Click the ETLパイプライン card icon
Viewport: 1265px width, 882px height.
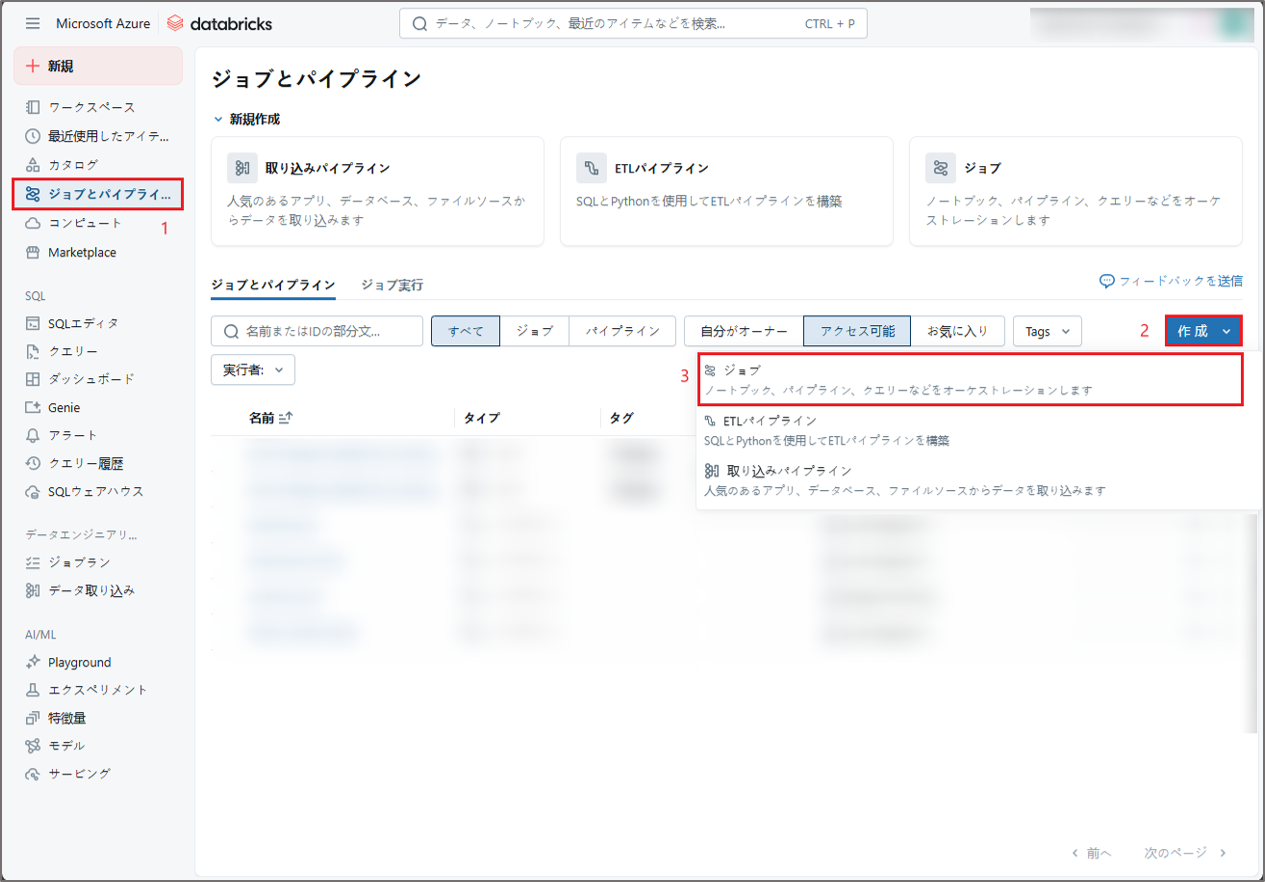point(591,168)
